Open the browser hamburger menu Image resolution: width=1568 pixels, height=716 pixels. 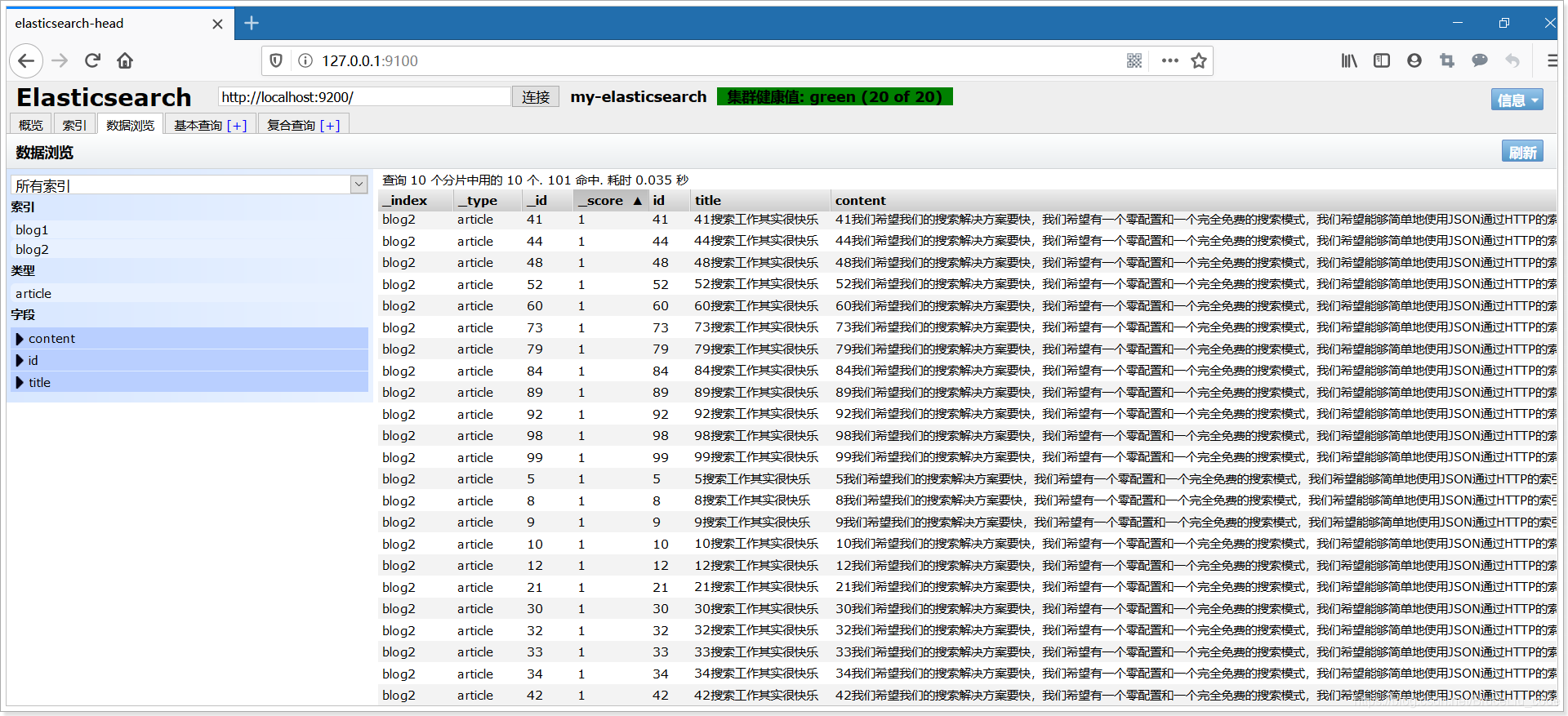click(x=1552, y=60)
